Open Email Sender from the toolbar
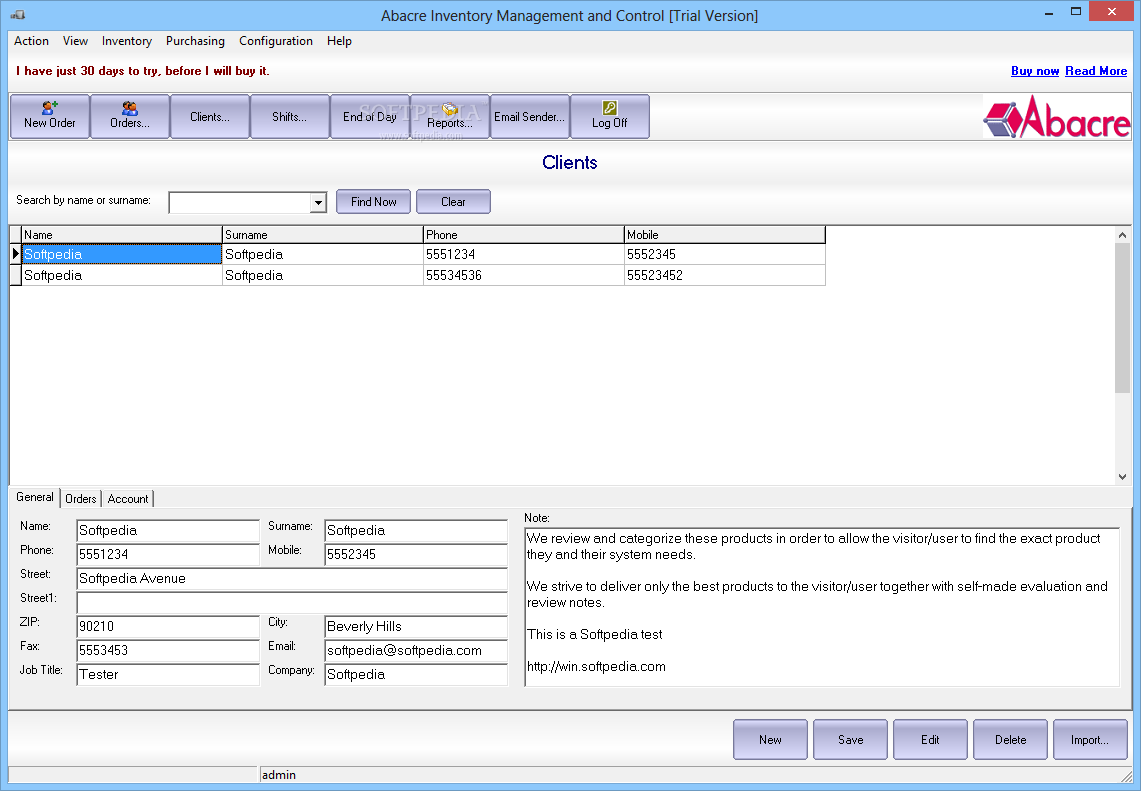The image size is (1141, 791). pyautogui.click(x=530, y=116)
